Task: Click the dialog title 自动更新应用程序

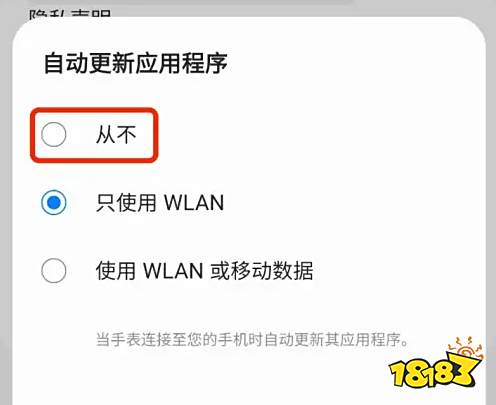Action: click(136, 63)
